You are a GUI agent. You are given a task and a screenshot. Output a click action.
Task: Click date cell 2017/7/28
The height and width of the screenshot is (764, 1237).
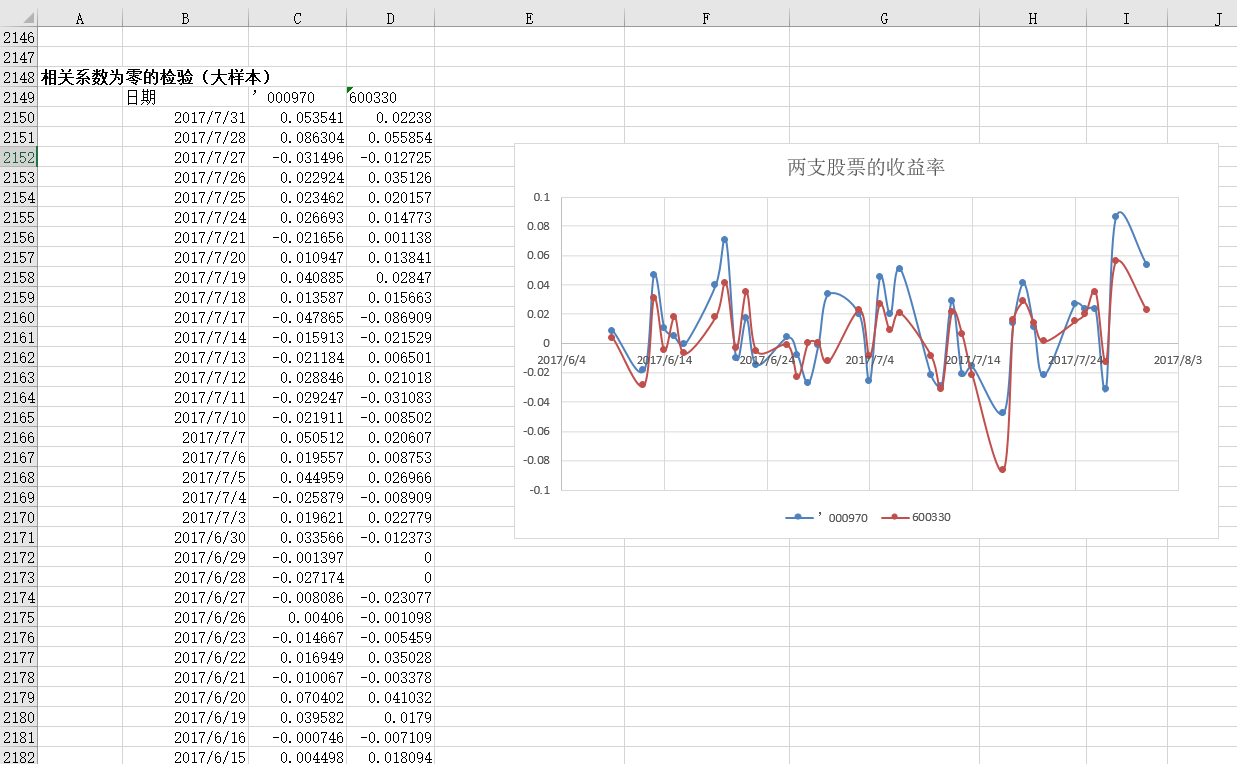pos(186,137)
